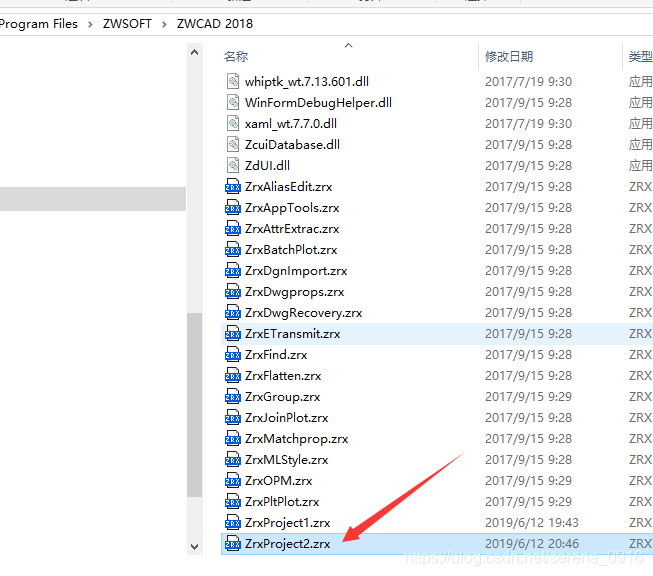Select file name ZcuiDatabase.dll
The height and width of the screenshot is (576, 653).
[292, 145]
